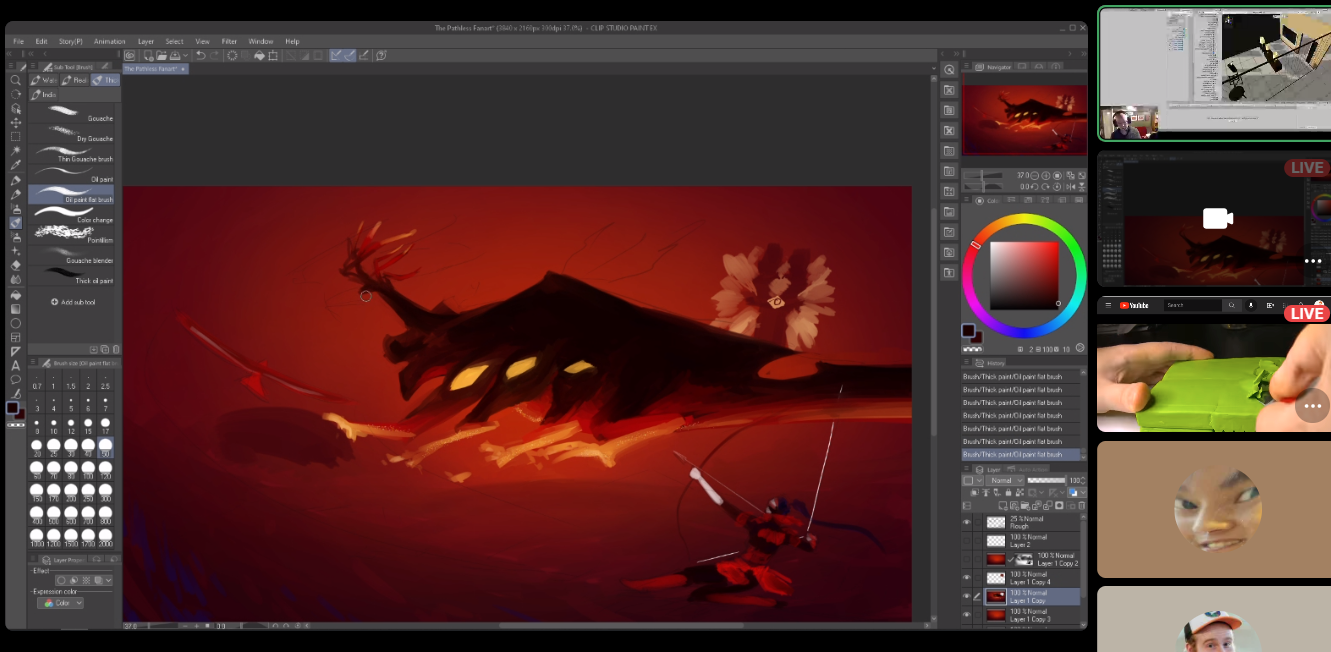Viewport: 1331px width, 652px height.
Task: Click the New raster layer icon
Action: pos(1003,505)
